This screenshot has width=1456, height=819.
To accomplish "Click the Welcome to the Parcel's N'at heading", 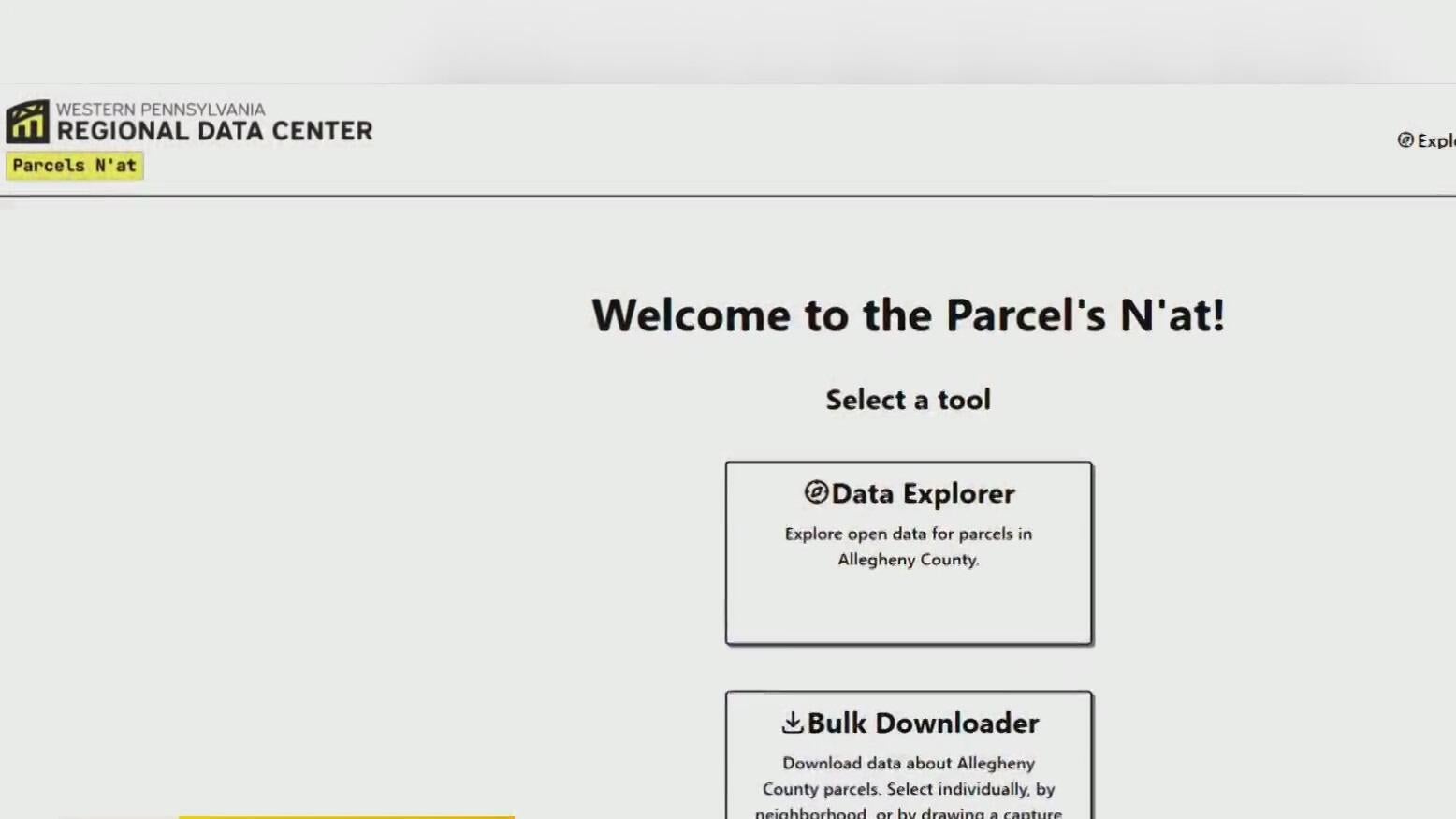I will click(x=909, y=314).
